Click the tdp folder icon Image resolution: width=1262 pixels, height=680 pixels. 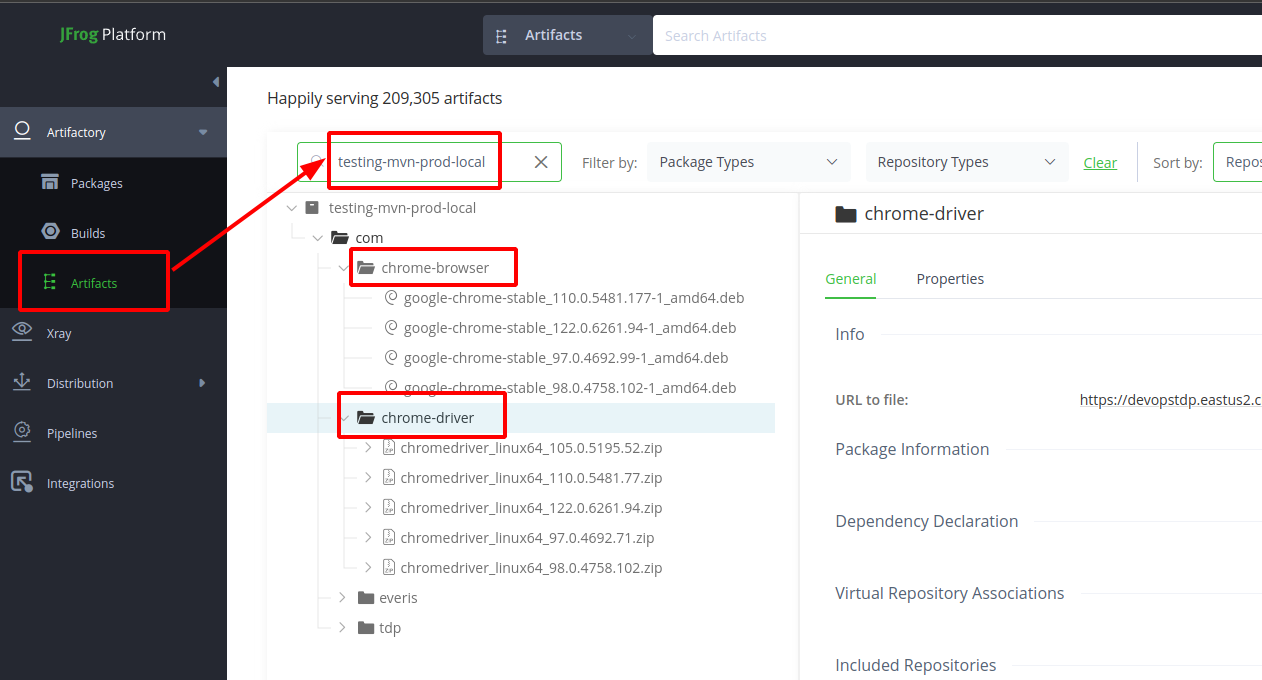tap(365, 628)
